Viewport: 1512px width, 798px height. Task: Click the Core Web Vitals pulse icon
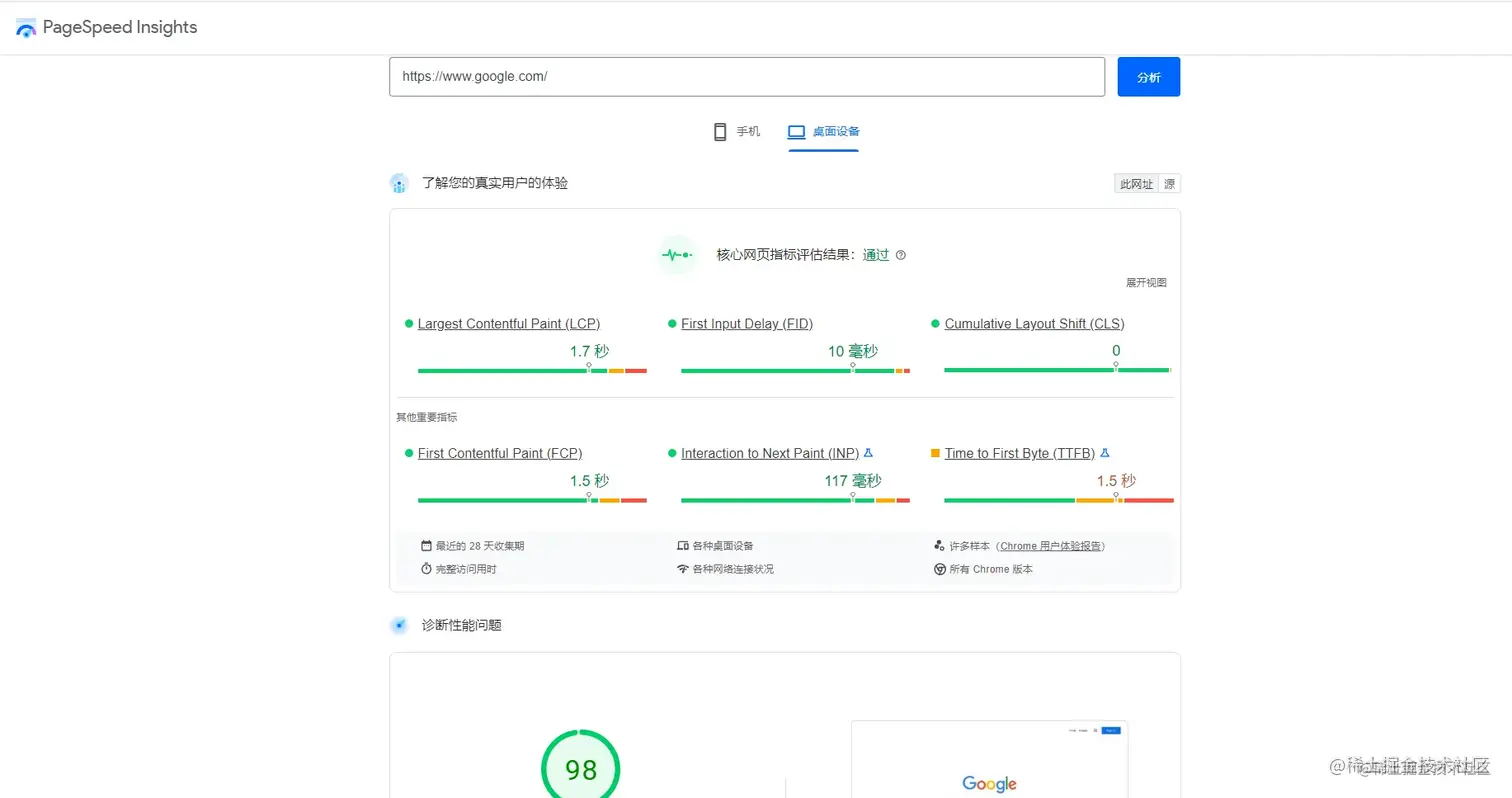[x=677, y=255]
